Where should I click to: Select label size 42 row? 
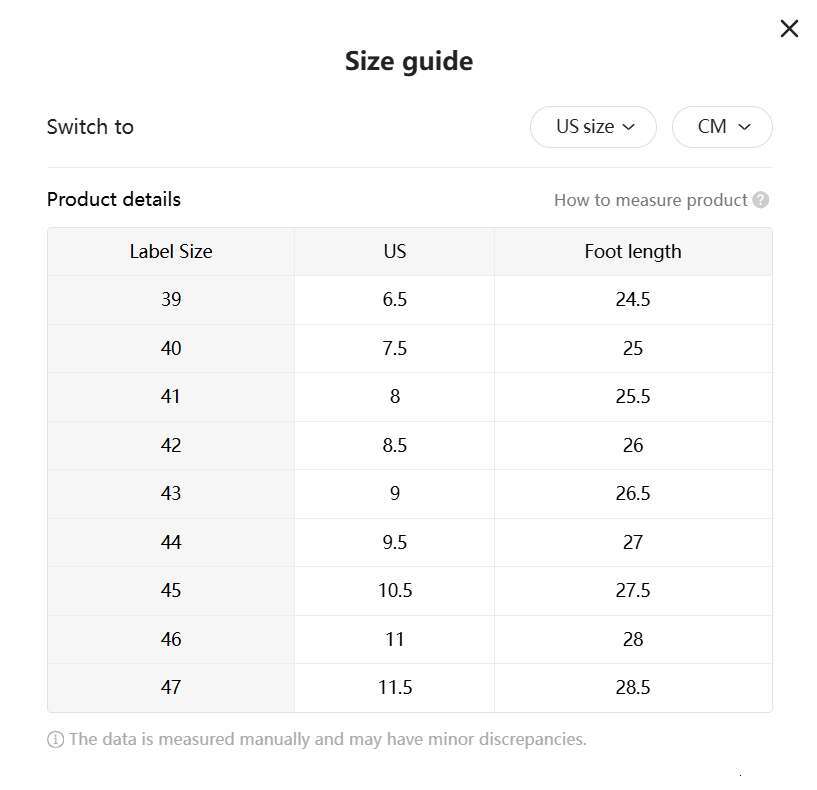(x=170, y=445)
